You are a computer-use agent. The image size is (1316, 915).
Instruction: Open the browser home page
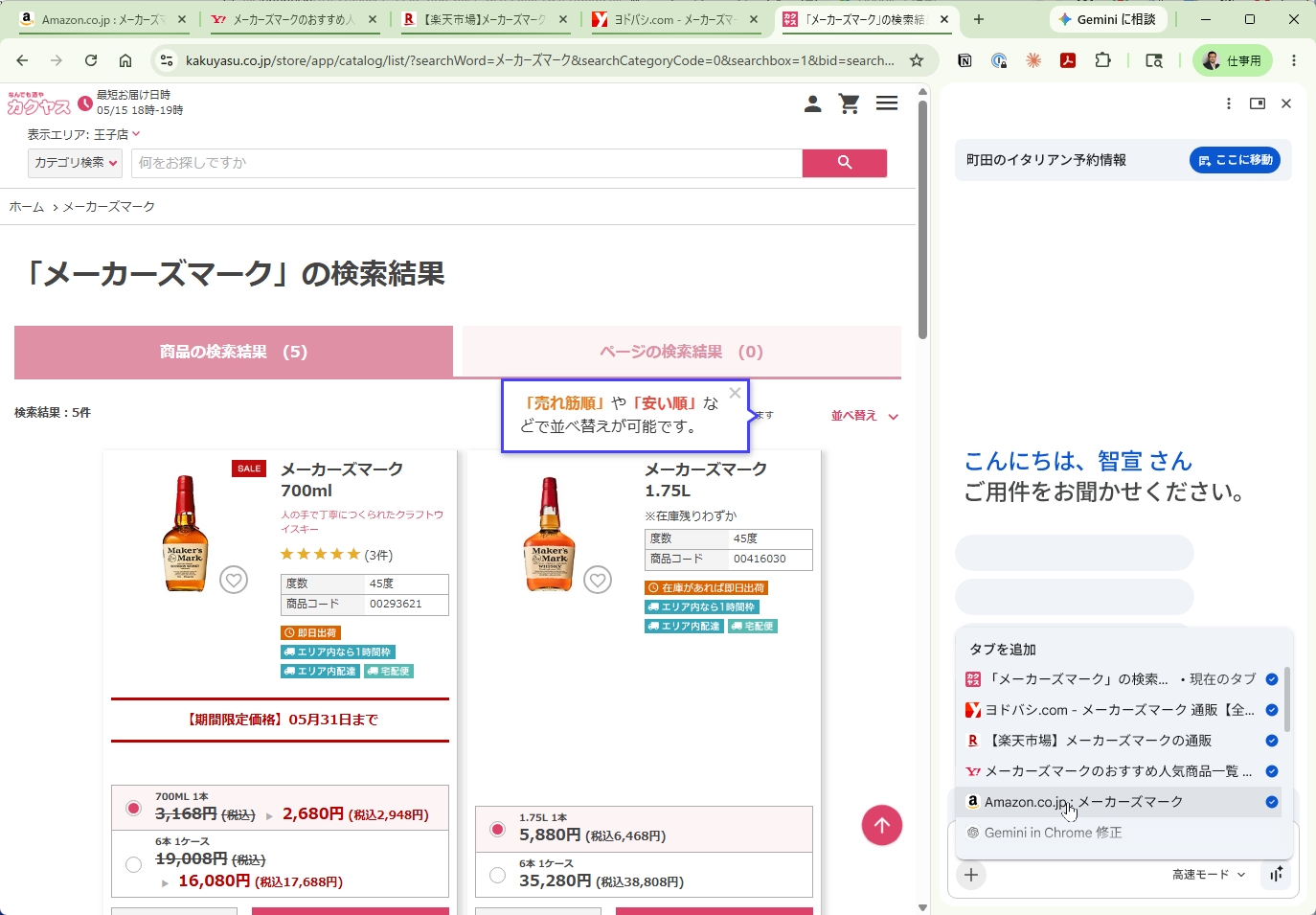[125, 60]
